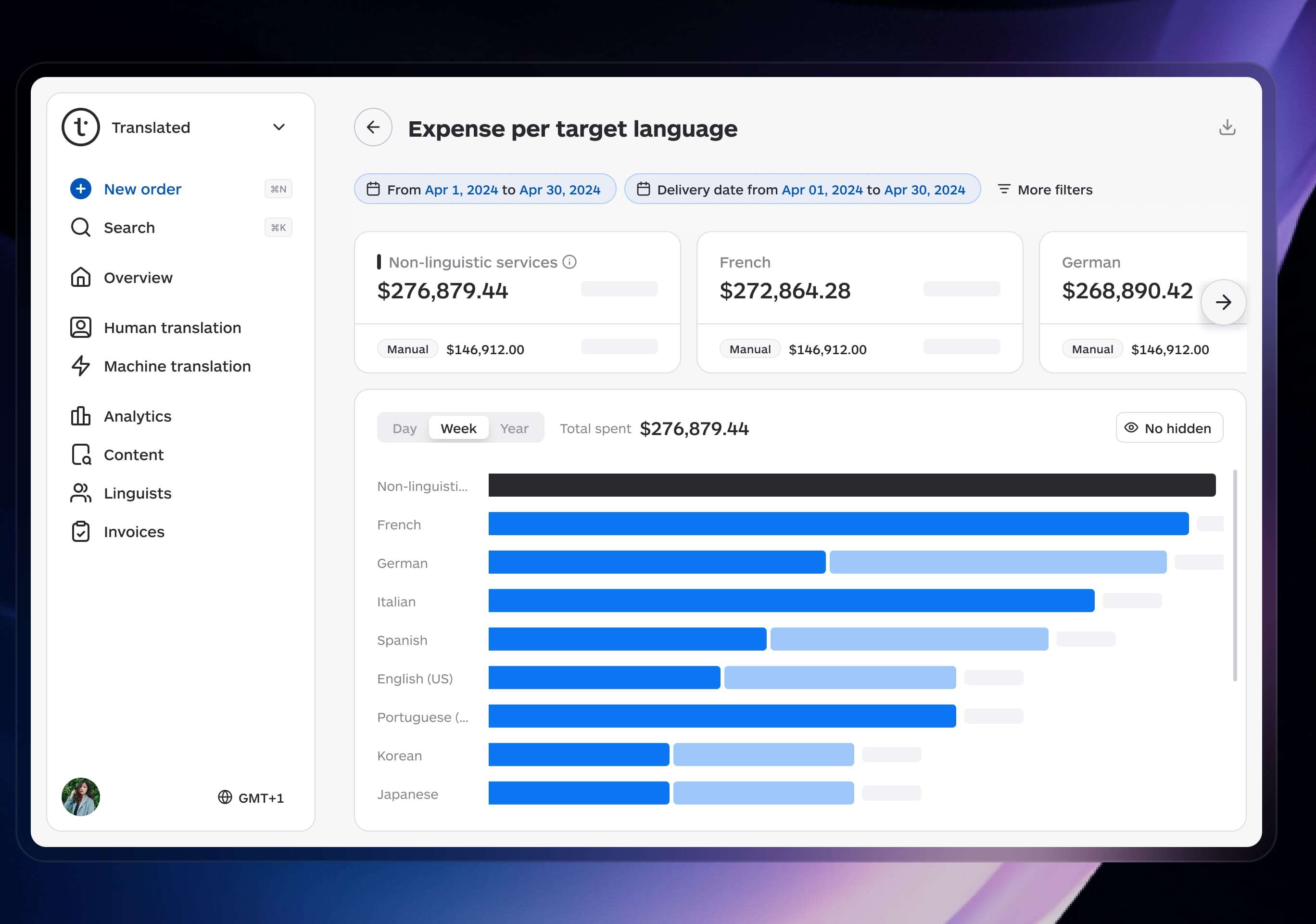Go to Analytics in sidebar
The height and width of the screenshot is (924, 1316).
(x=138, y=416)
